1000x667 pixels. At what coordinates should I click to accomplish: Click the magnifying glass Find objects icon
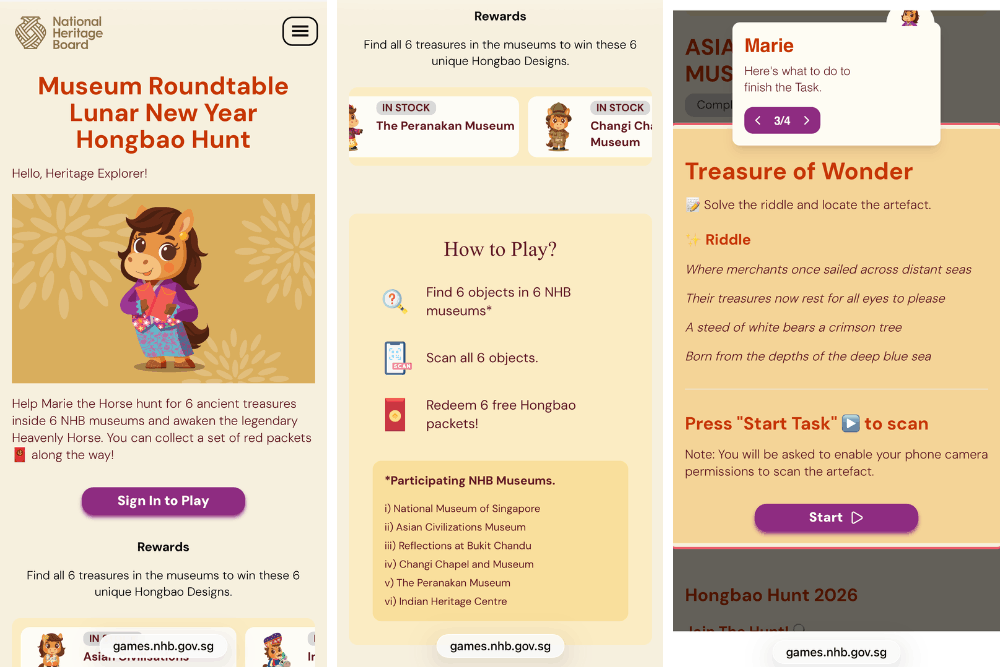[x=394, y=301]
